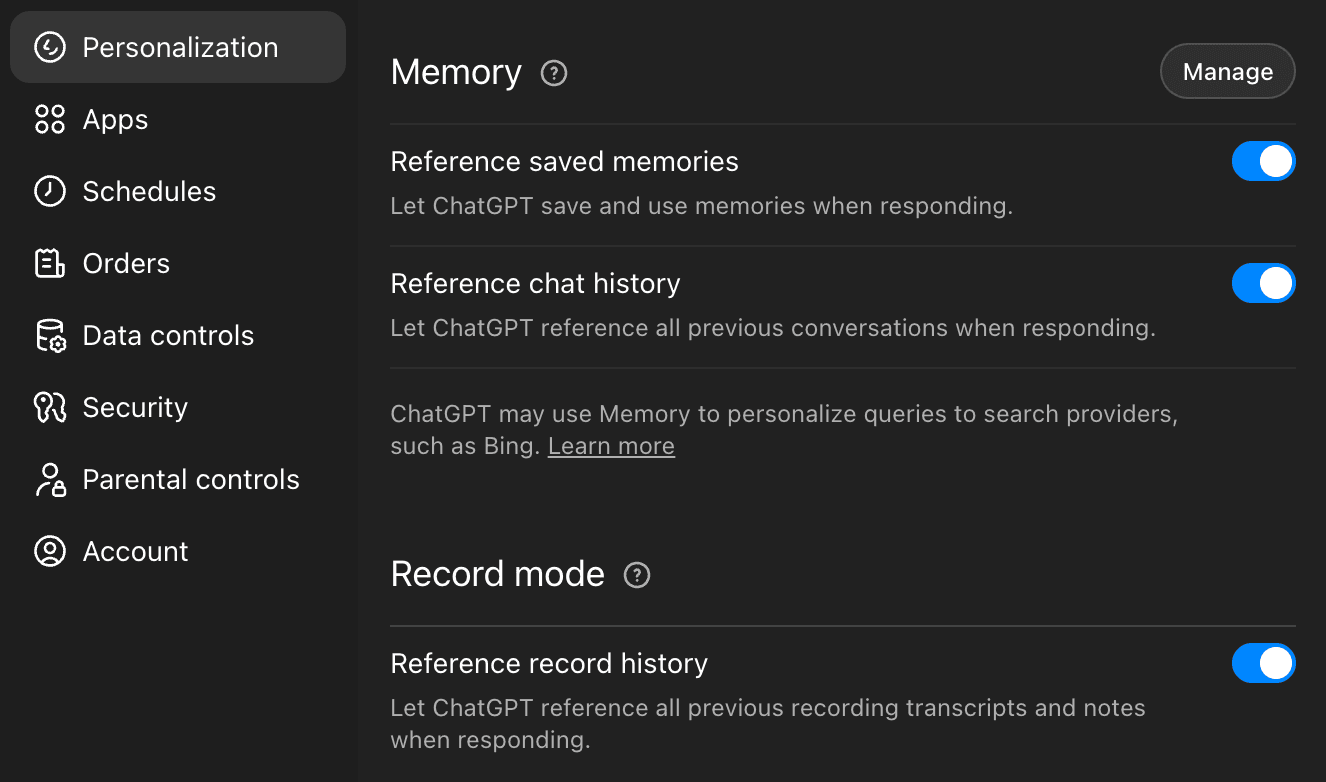Select the Security settings entry
1326x782 pixels.
point(135,407)
